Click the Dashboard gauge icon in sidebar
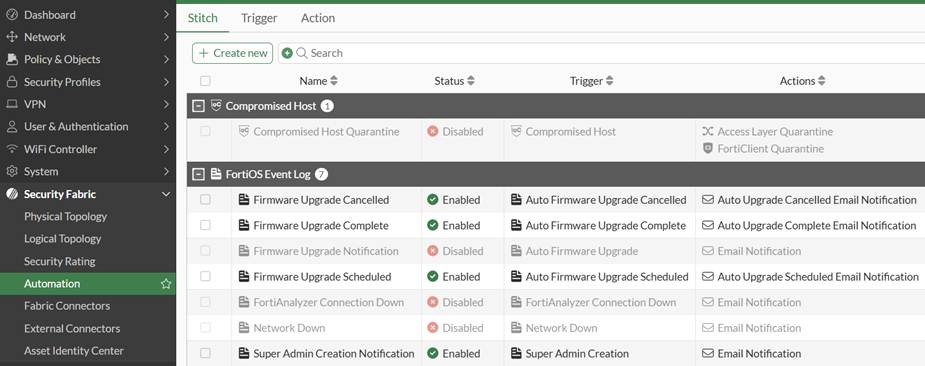The width and height of the screenshot is (925, 366). 11,15
